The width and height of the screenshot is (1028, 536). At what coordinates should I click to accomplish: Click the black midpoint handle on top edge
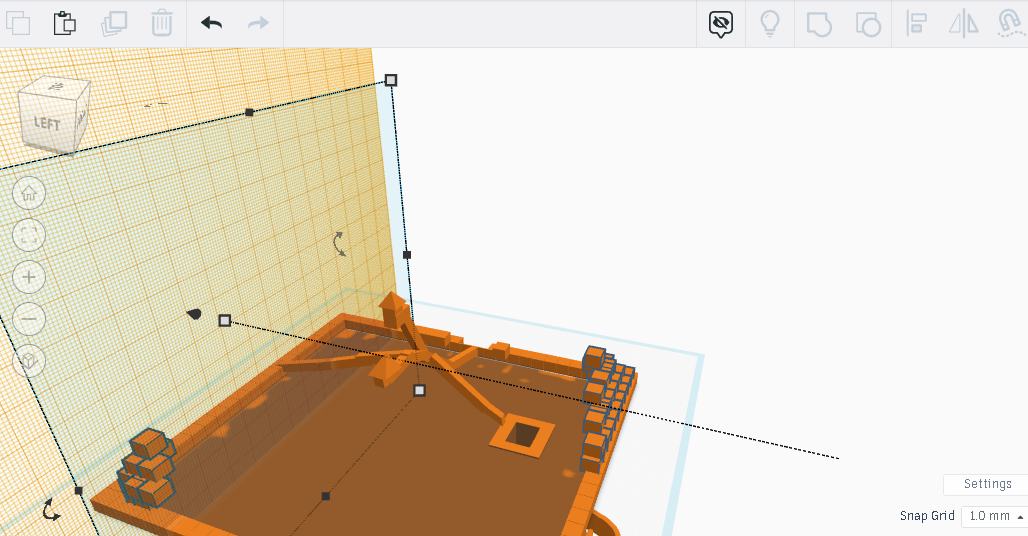tap(249, 113)
